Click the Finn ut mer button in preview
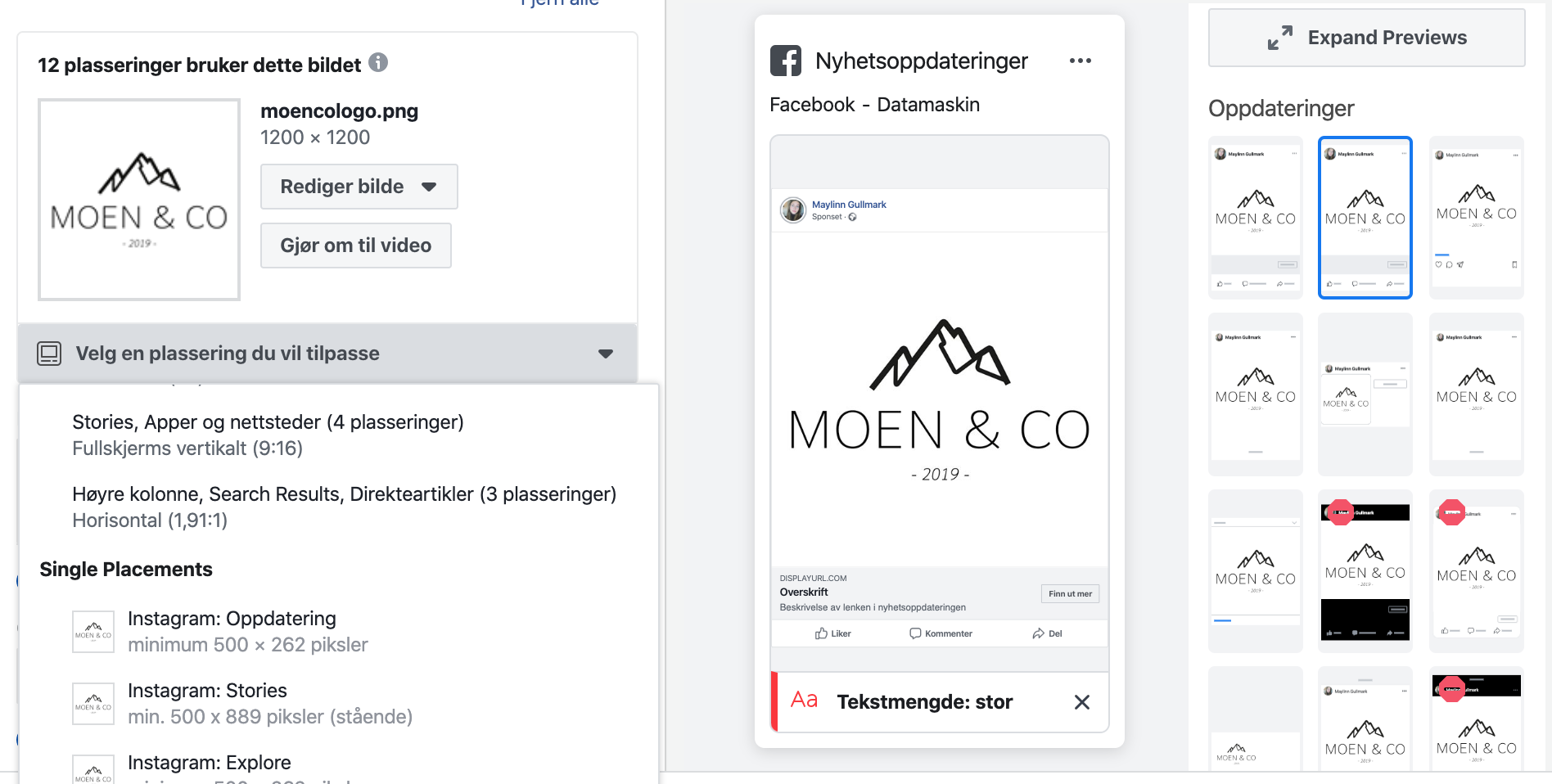1552x784 pixels. (1070, 594)
